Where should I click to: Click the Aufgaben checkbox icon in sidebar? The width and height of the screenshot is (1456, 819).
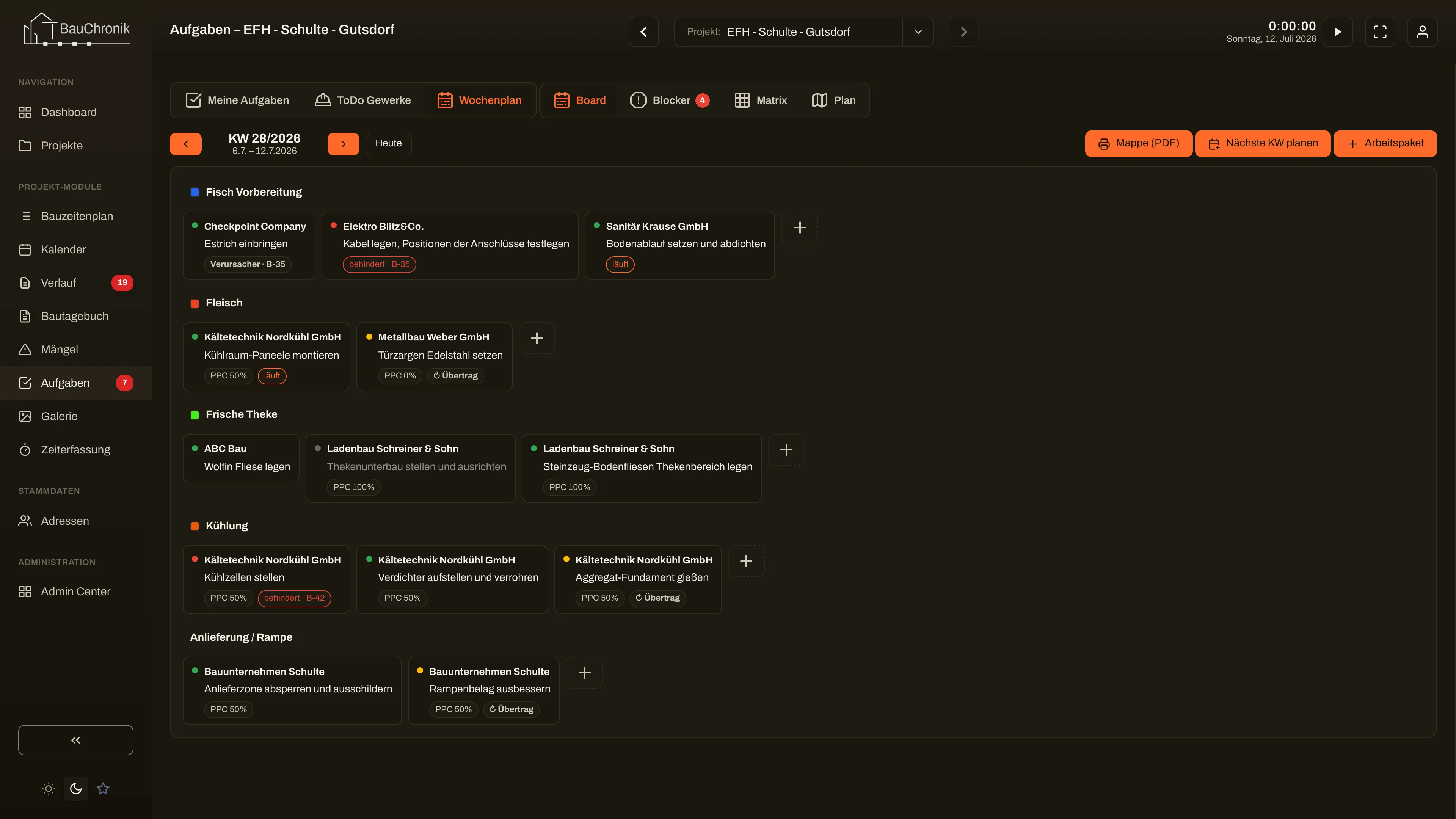(x=25, y=383)
